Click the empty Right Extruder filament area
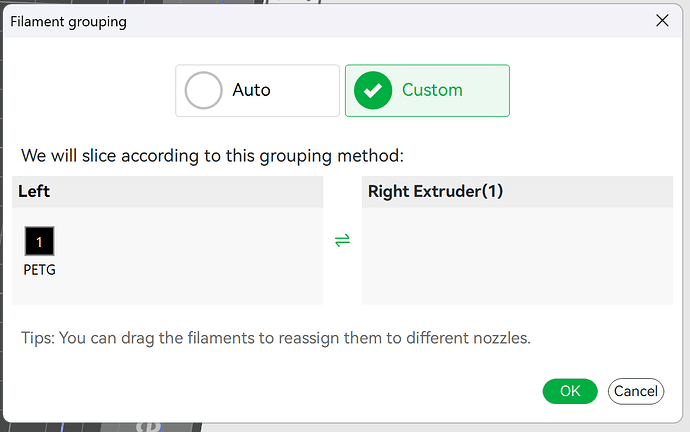This screenshot has height=432, width=690. [518, 256]
